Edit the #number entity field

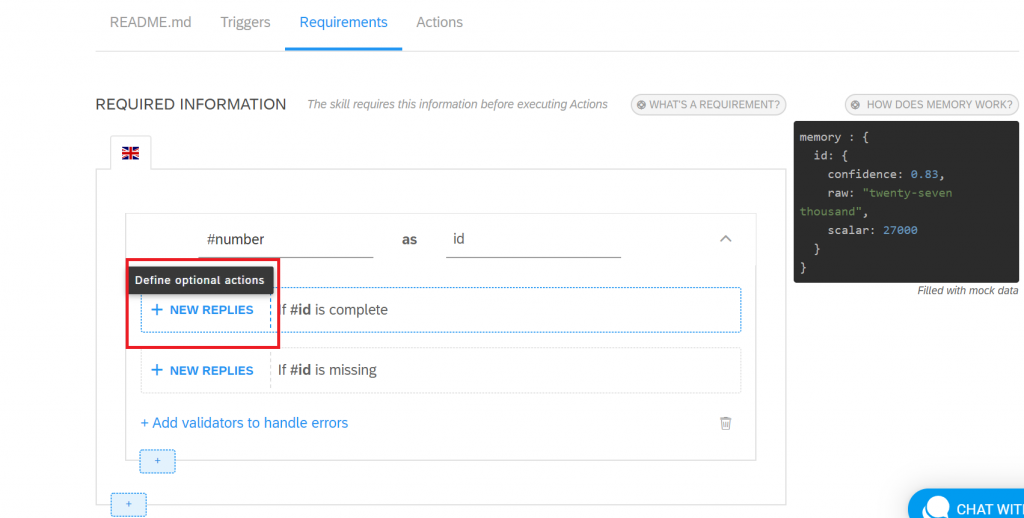pyautogui.click(x=285, y=240)
